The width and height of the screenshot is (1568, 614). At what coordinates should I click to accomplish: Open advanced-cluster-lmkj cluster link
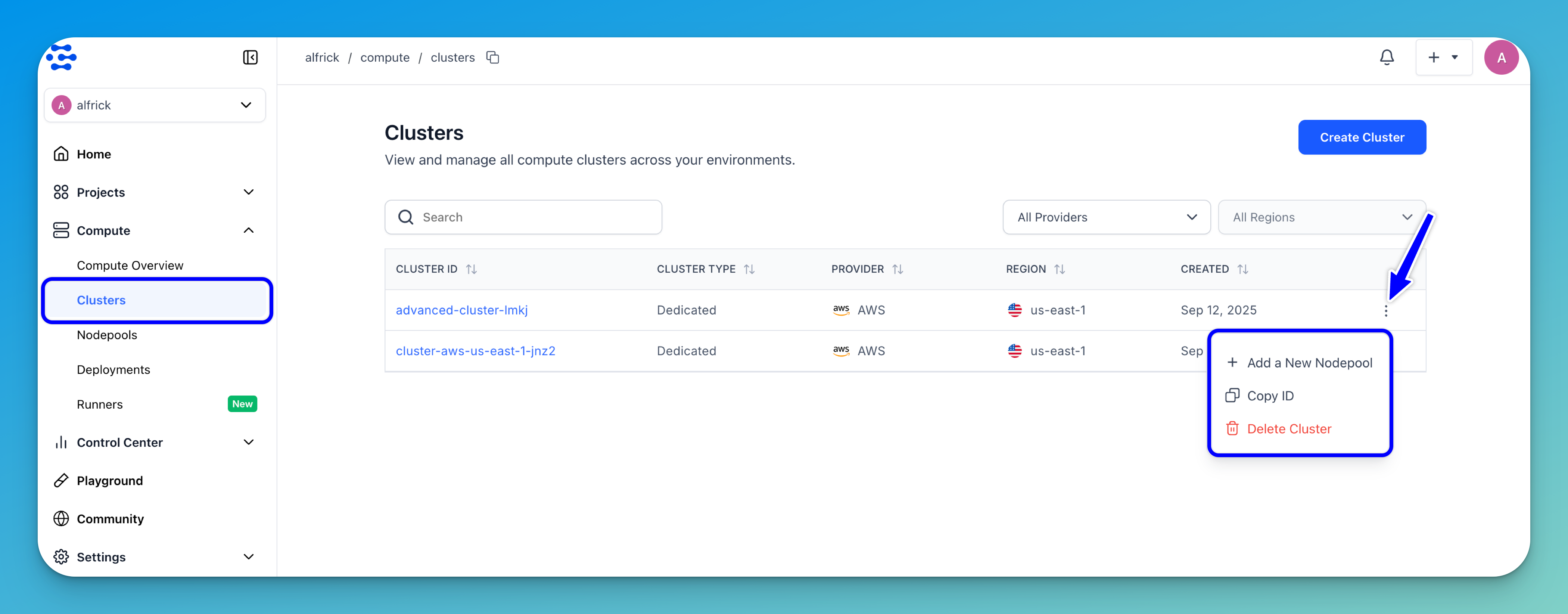coord(461,310)
